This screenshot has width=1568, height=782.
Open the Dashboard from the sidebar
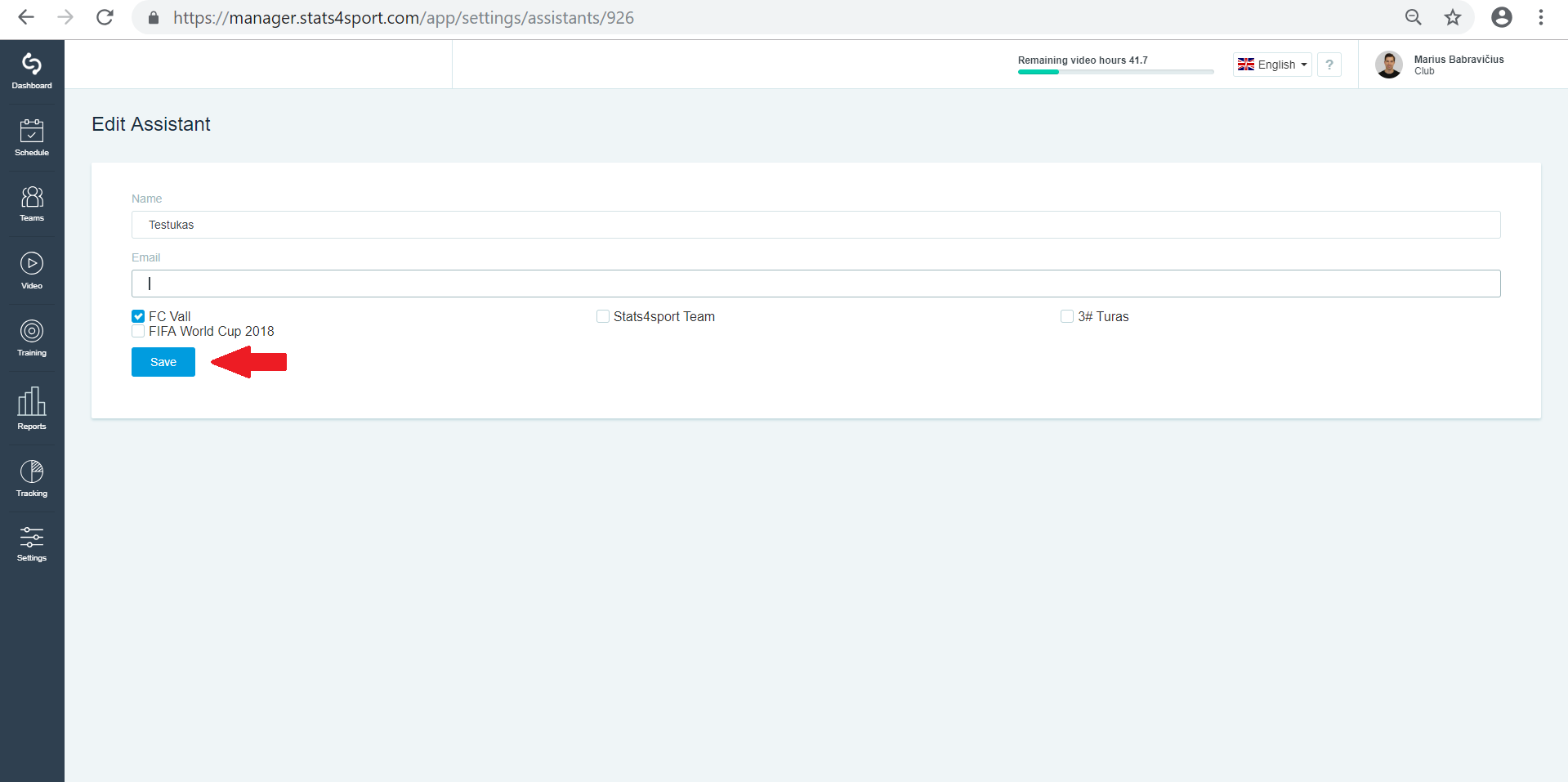point(32,71)
